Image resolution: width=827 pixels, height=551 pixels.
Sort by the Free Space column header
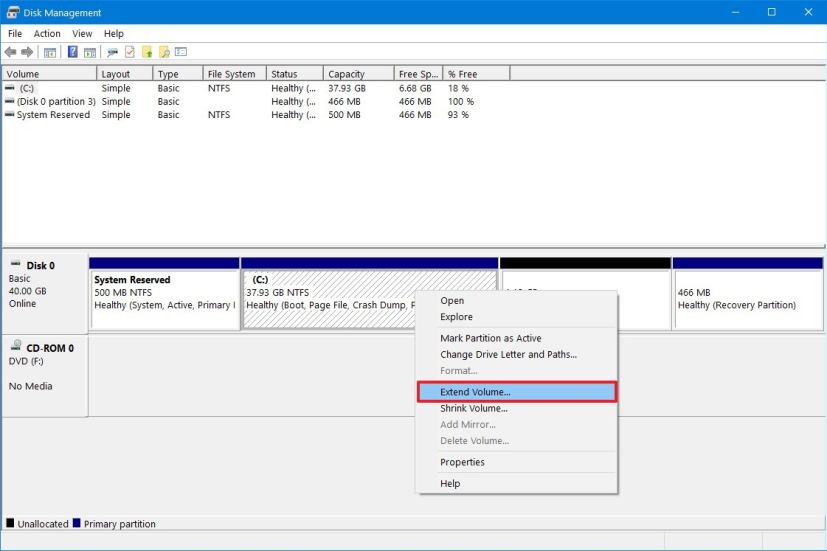tap(418, 74)
